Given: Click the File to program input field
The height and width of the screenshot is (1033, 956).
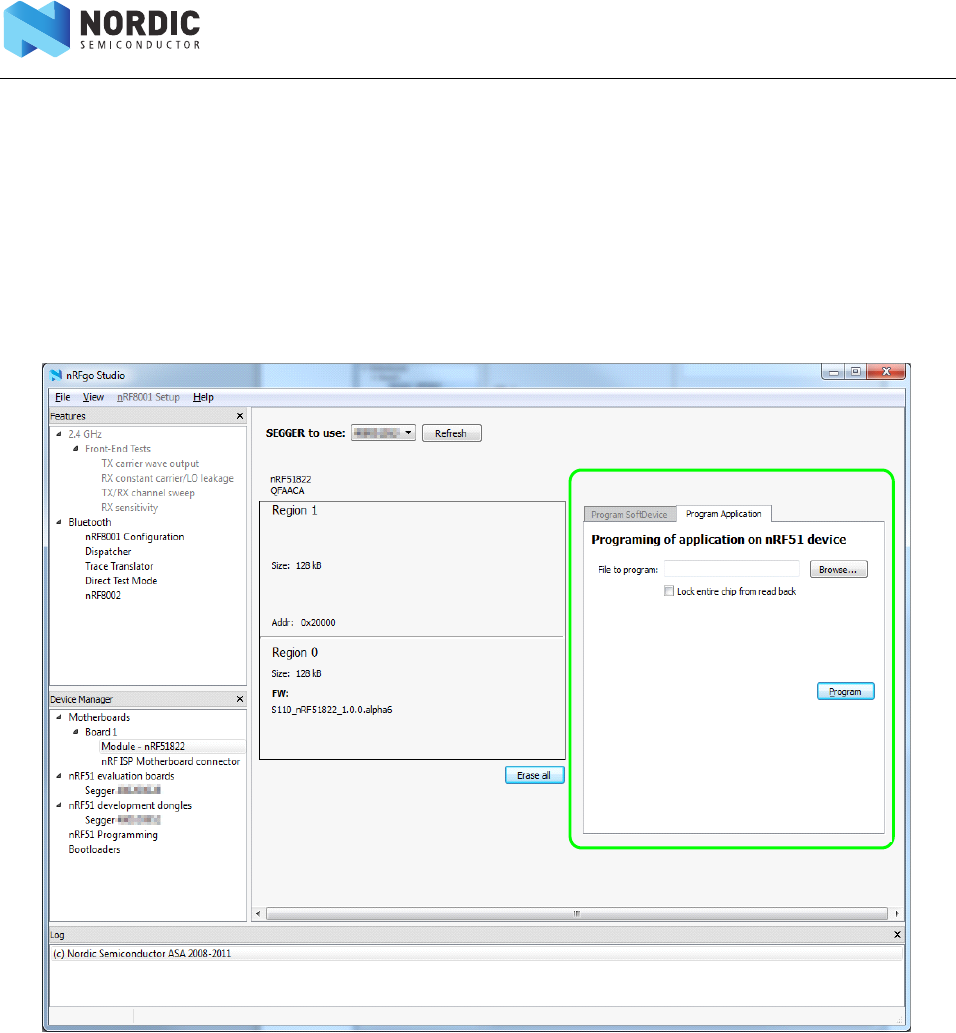Looking at the screenshot, I should (731, 569).
